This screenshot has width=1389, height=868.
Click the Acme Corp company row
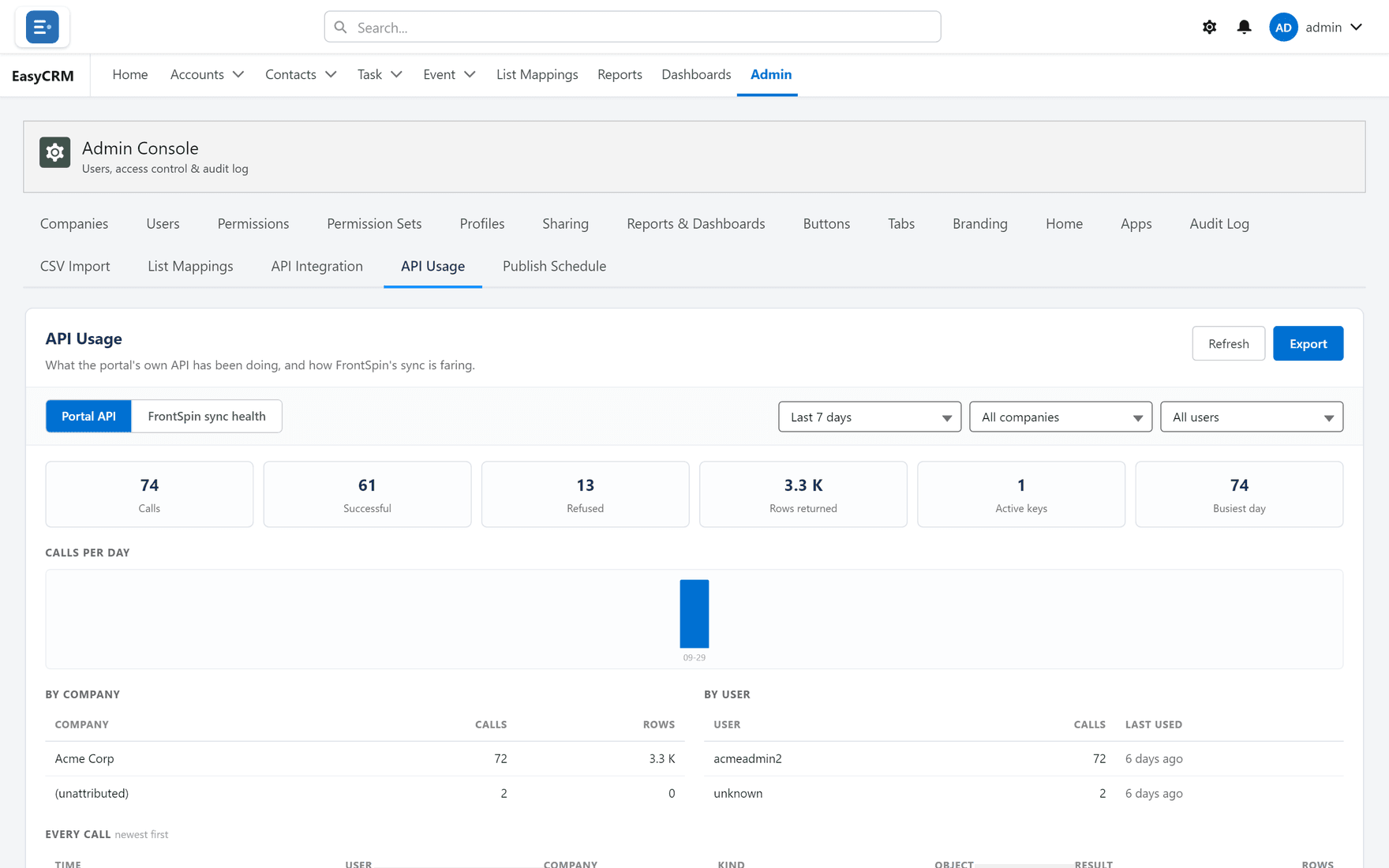tap(365, 758)
